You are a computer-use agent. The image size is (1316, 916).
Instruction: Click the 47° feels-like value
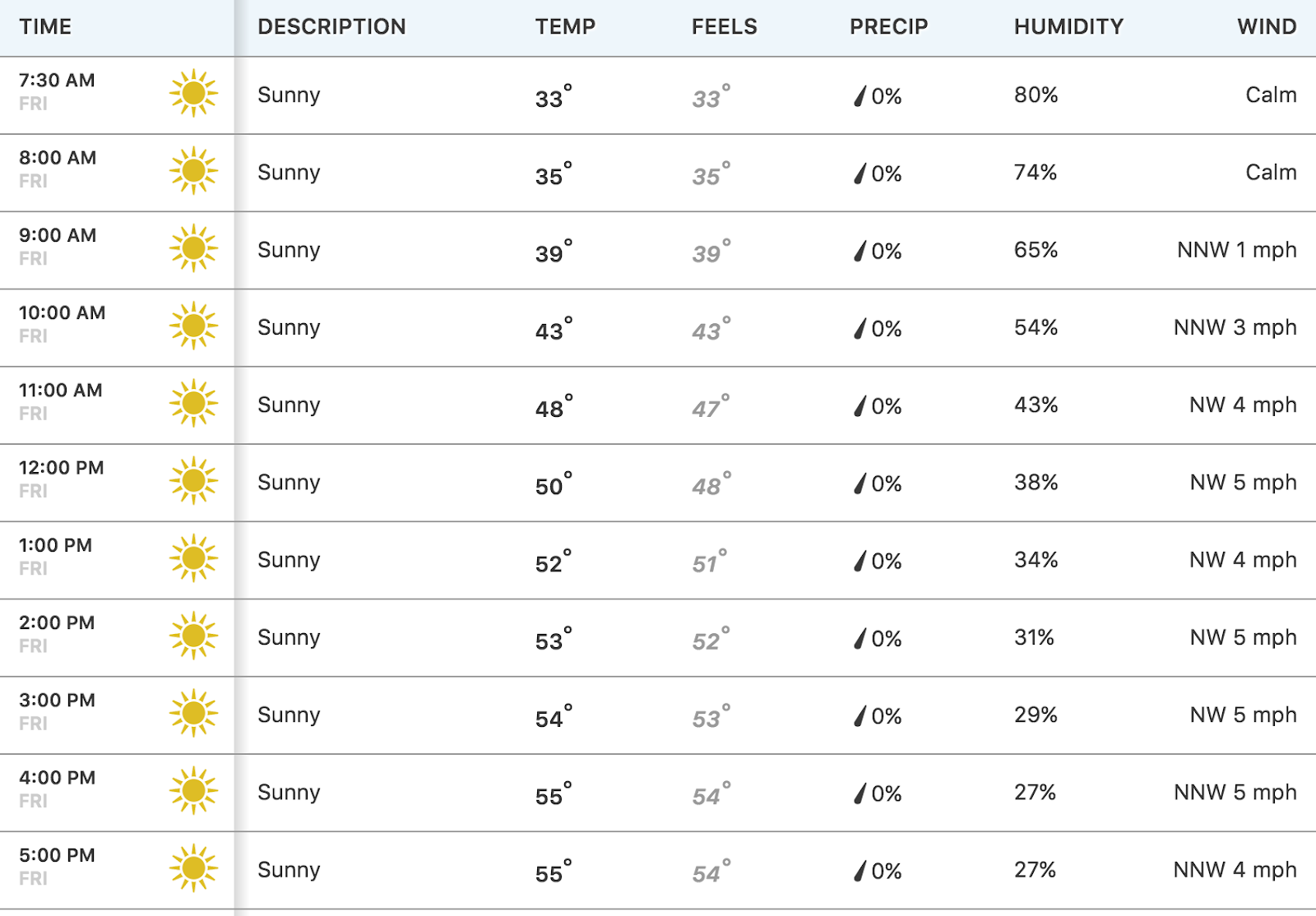[711, 405]
